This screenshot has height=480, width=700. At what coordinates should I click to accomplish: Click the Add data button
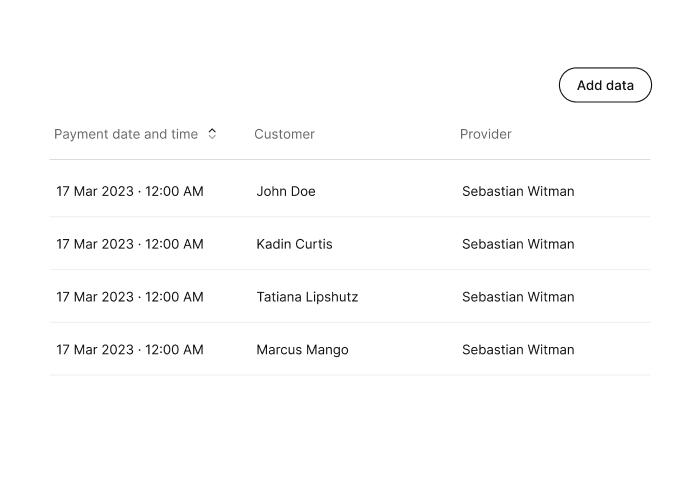pos(605,85)
